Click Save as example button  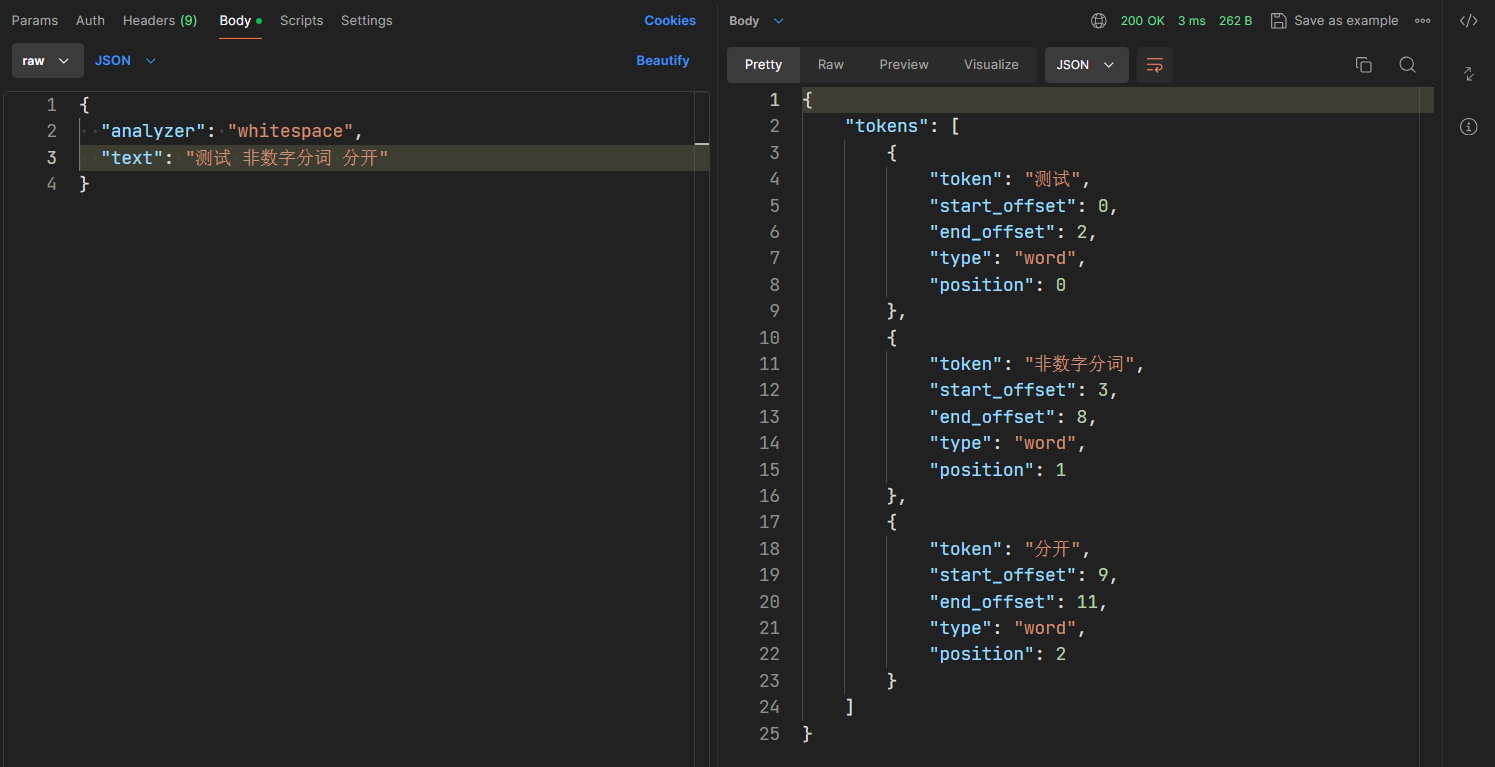coord(1334,20)
